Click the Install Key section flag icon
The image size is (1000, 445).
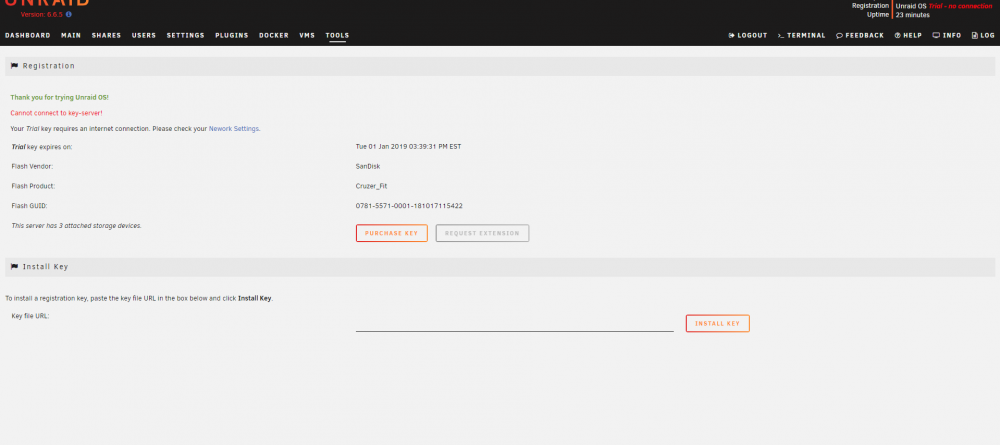pyautogui.click(x=15, y=266)
